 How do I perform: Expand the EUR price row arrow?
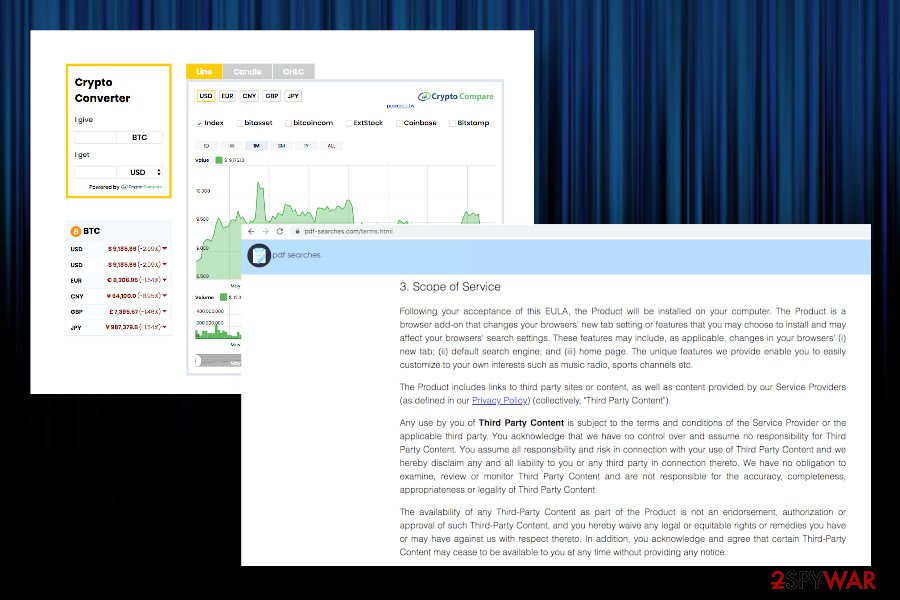[x=165, y=280]
